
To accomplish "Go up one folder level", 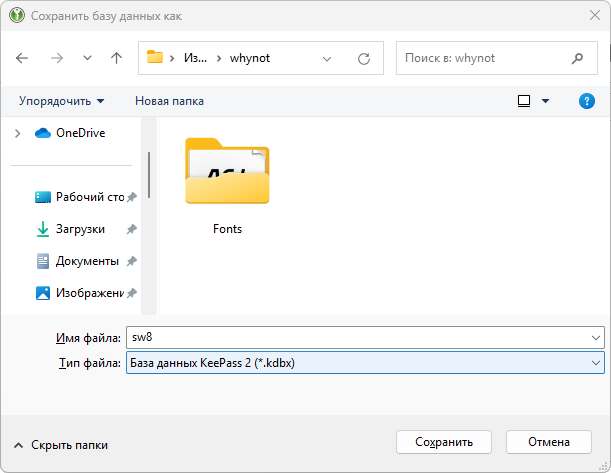I will tap(116, 58).
